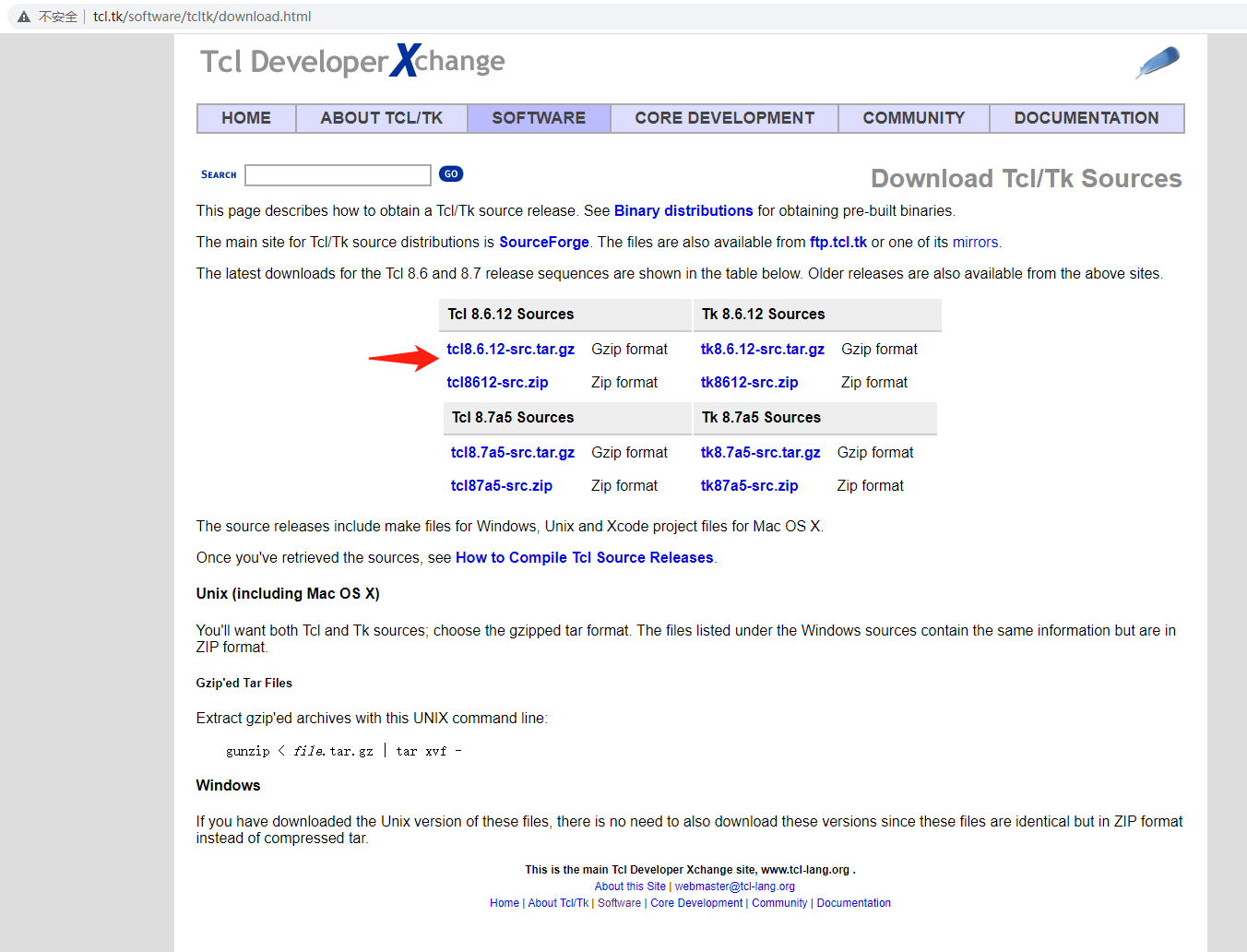Click Gzip format beside tcl8.6.12-src.tar.gz
The width and height of the screenshot is (1247, 952).
[x=630, y=349]
